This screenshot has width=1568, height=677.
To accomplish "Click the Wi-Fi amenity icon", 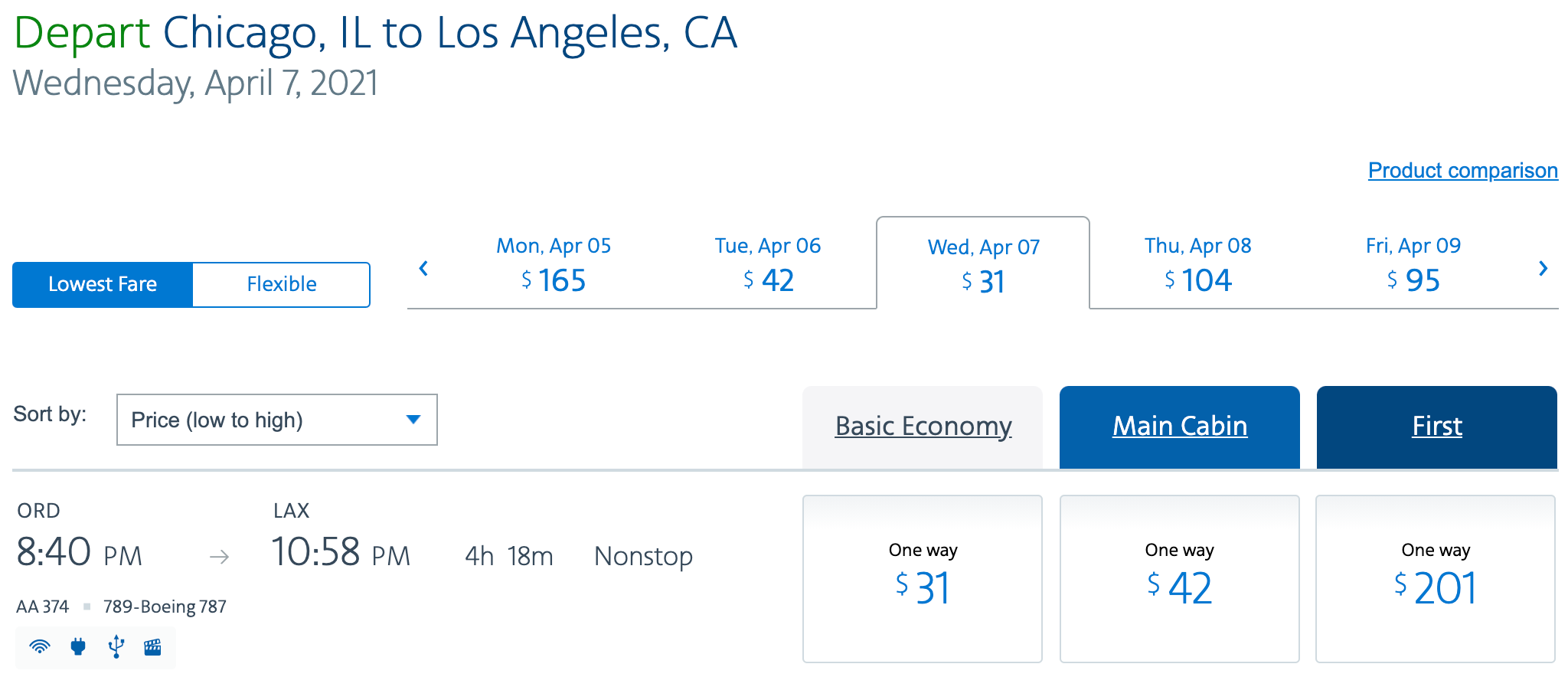I will (x=40, y=647).
